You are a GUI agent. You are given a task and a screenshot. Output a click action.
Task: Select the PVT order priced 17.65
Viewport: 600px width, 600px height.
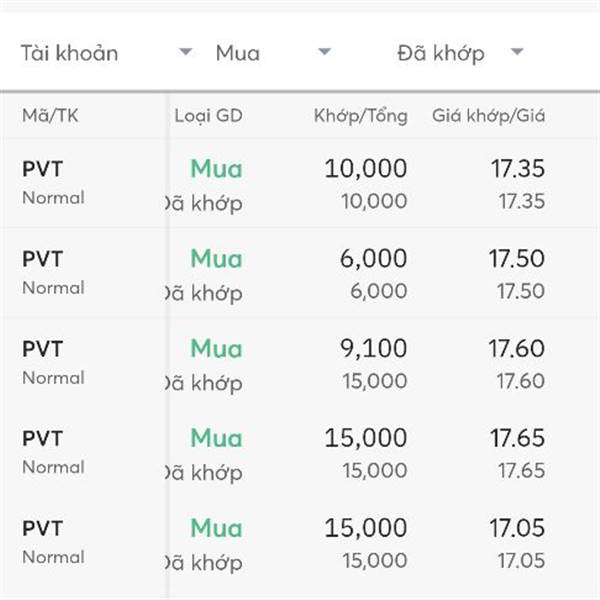tap(42, 438)
